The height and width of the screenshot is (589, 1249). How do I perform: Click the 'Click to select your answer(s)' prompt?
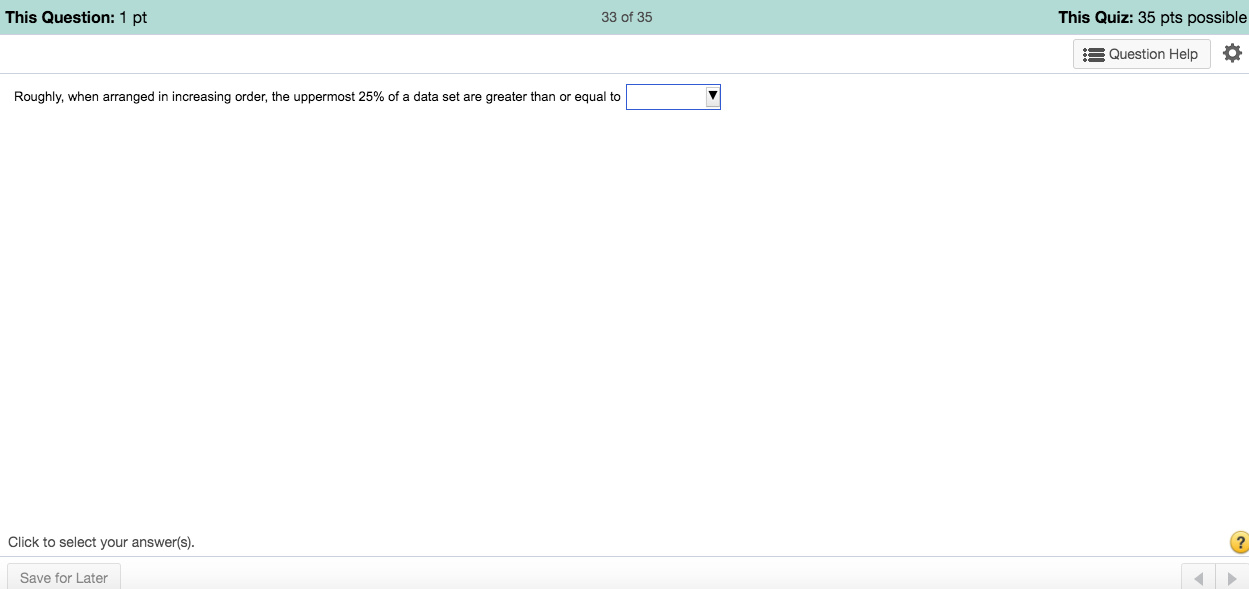point(101,541)
